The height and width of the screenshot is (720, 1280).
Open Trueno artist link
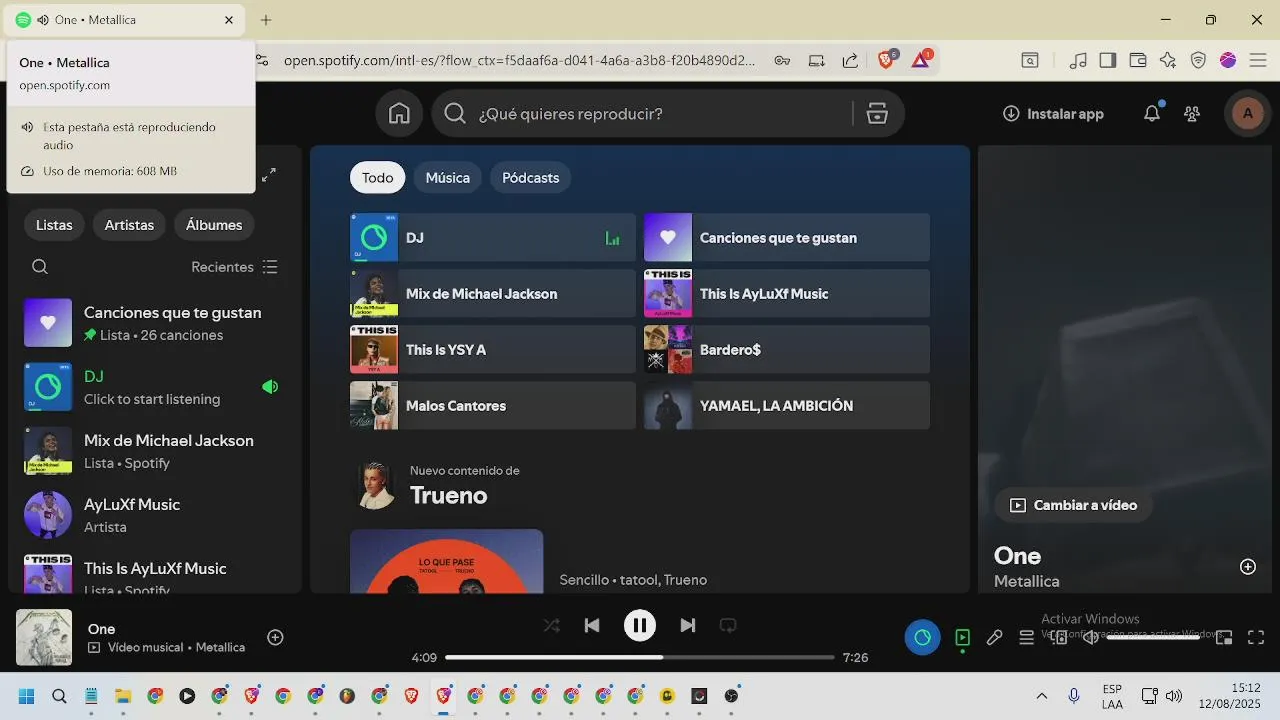click(449, 496)
